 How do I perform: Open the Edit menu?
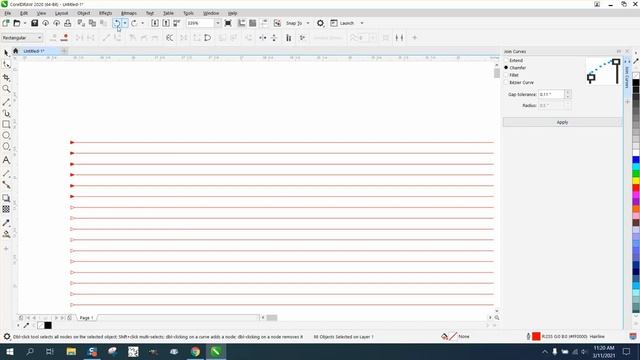coord(24,13)
